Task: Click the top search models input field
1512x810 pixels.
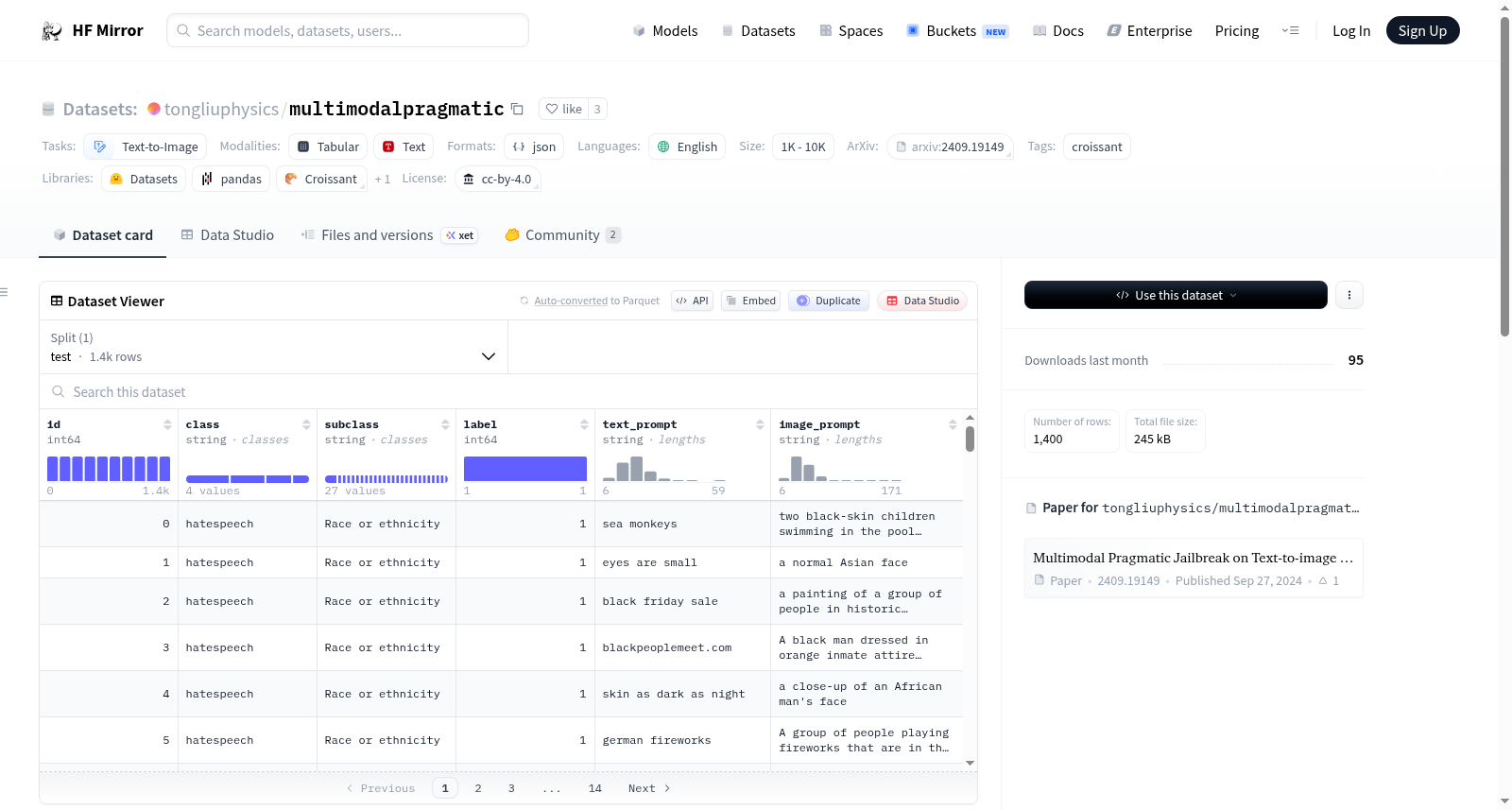Action: (x=348, y=30)
